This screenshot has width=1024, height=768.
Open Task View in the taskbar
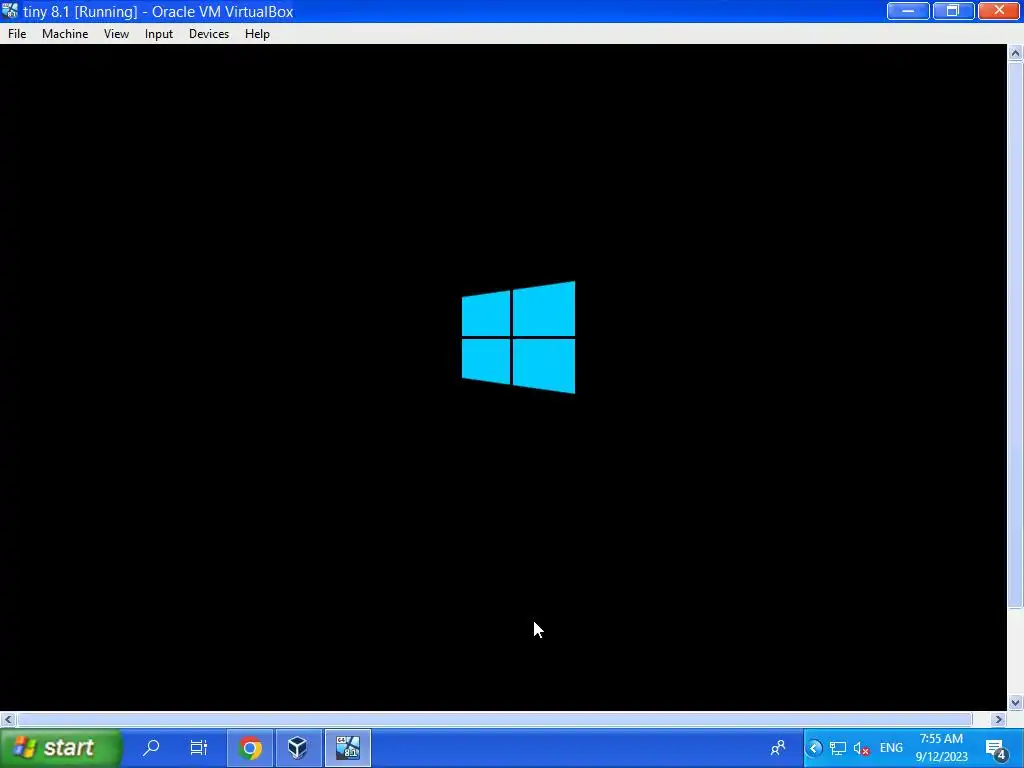(x=199, y=748)
